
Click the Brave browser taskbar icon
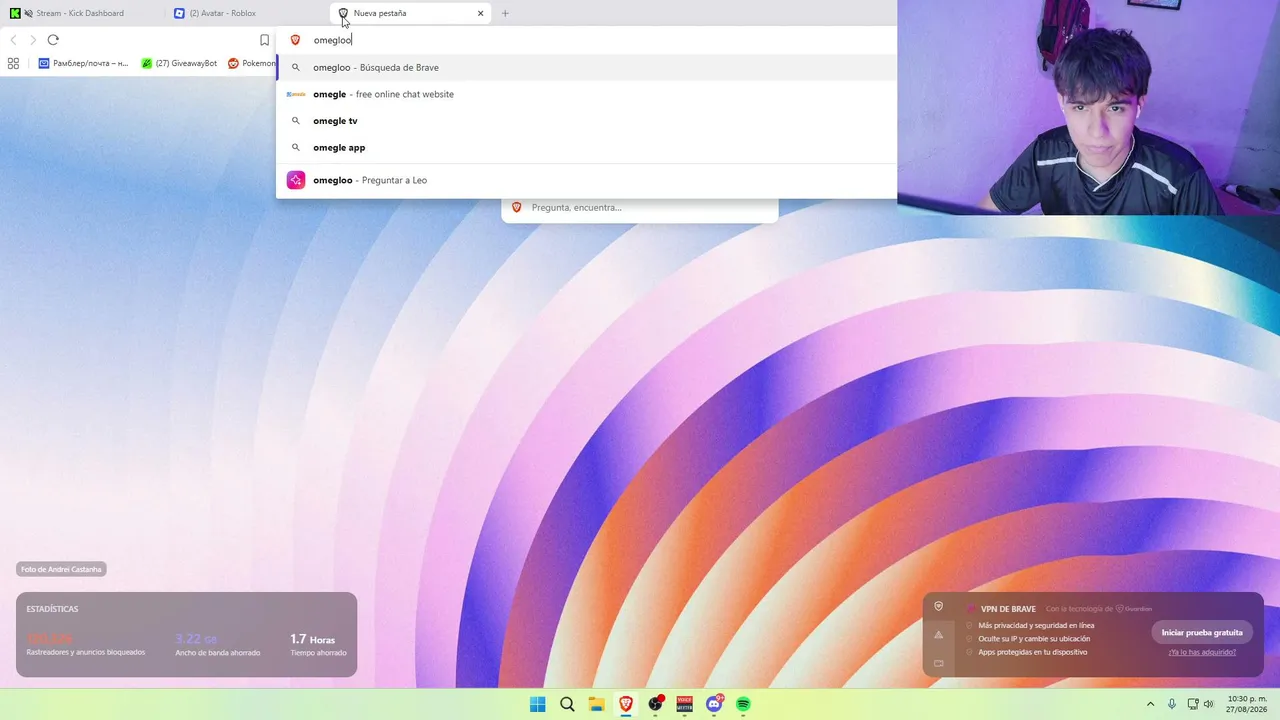pyautogui.click(x=626, y=704)
